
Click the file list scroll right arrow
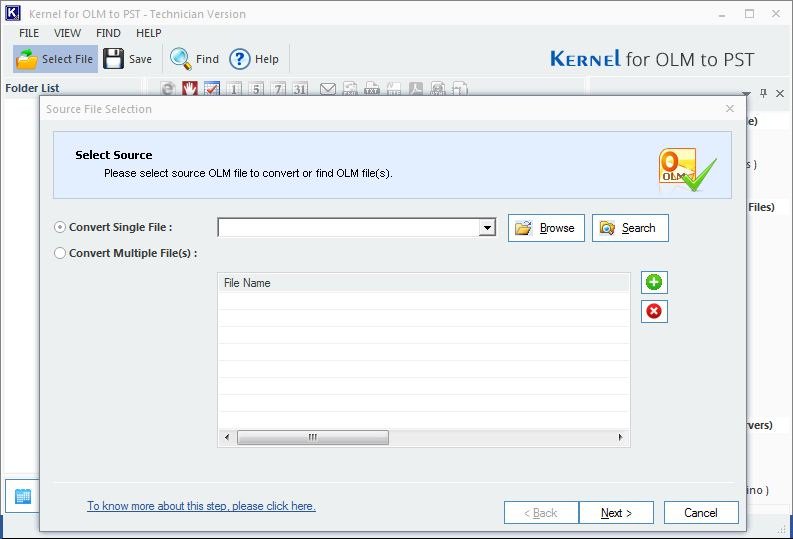click(x=621, y=437)
